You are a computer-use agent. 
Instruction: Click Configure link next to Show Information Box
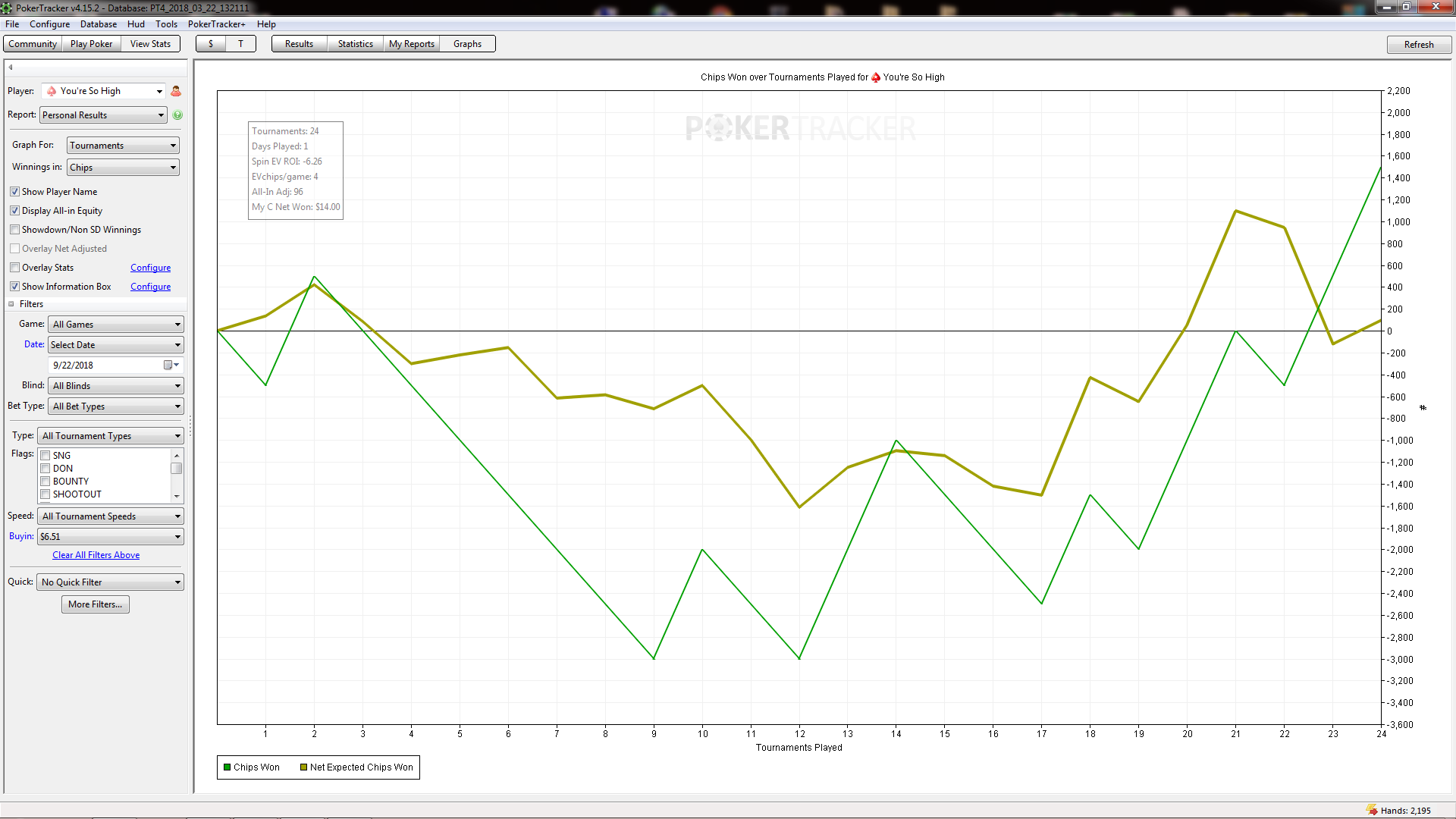[x=151, y=287]
